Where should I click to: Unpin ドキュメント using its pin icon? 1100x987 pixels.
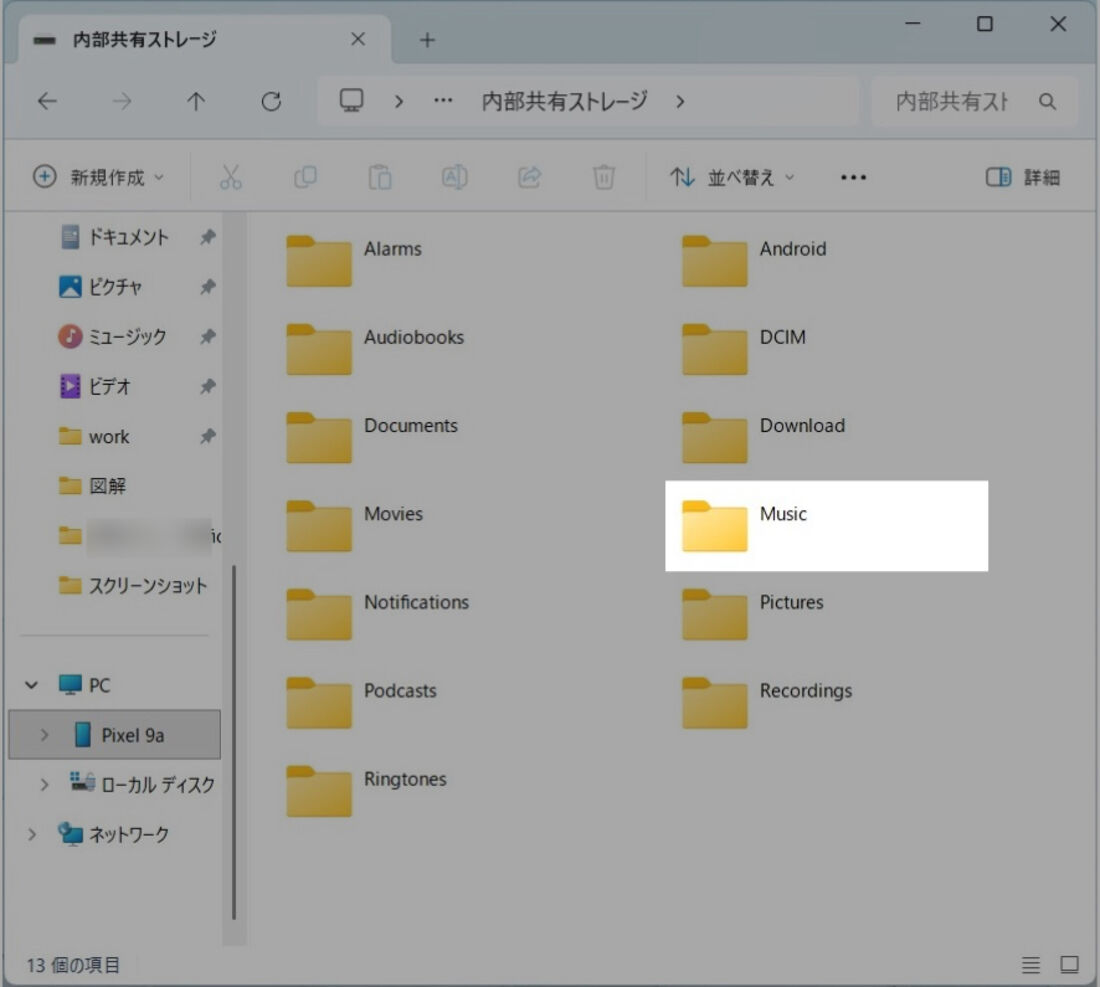[208, 237]
